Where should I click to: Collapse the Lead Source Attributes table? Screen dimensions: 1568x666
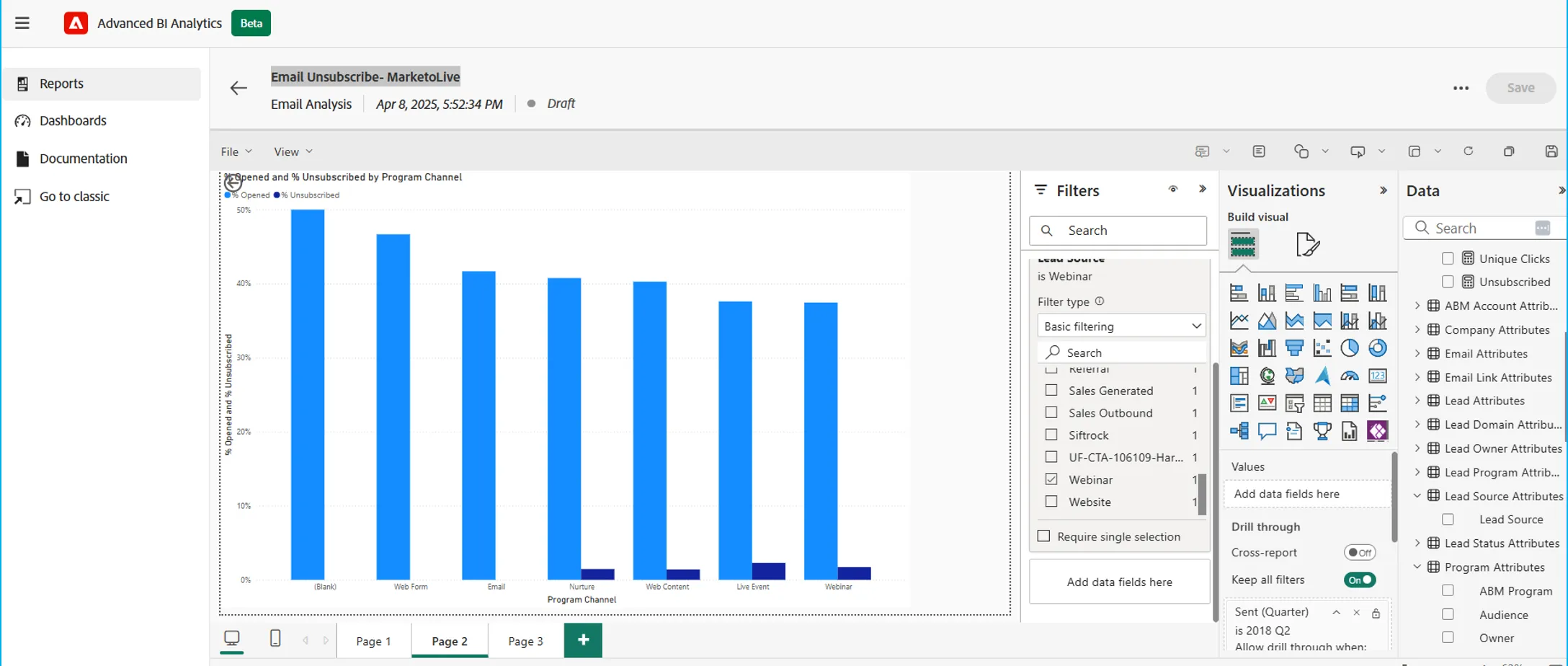[x=1417, y=496]
